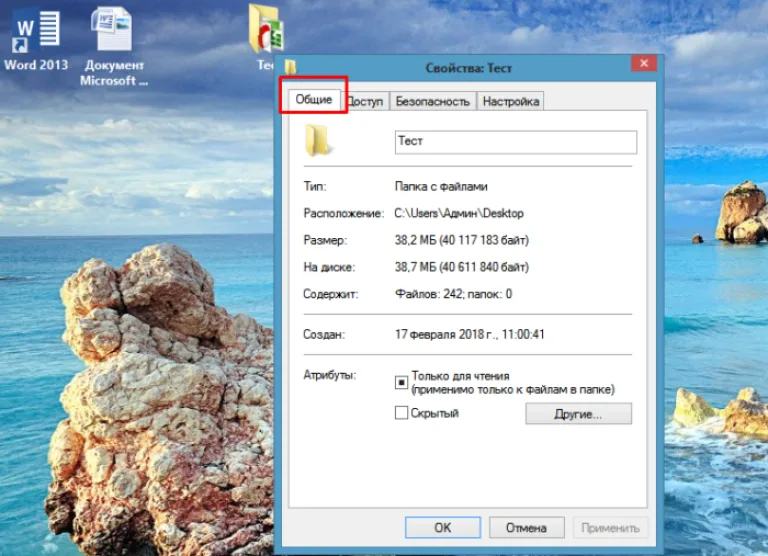Click the Атрибуты: label
The image size is (768, 556).
click(330, 375)
